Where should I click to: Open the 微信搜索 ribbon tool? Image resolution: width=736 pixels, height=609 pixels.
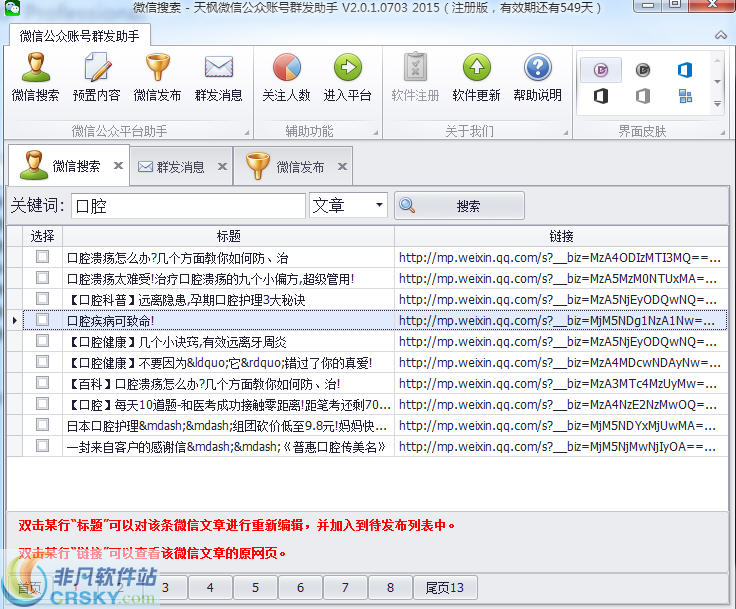coord(35,77)
